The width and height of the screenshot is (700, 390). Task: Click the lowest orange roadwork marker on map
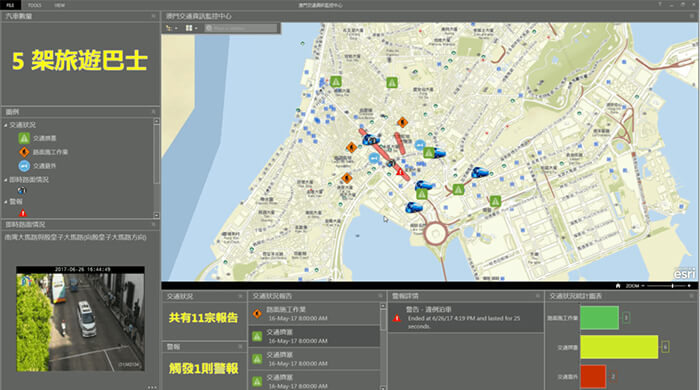pyautogui.click(x=346, y=178)
